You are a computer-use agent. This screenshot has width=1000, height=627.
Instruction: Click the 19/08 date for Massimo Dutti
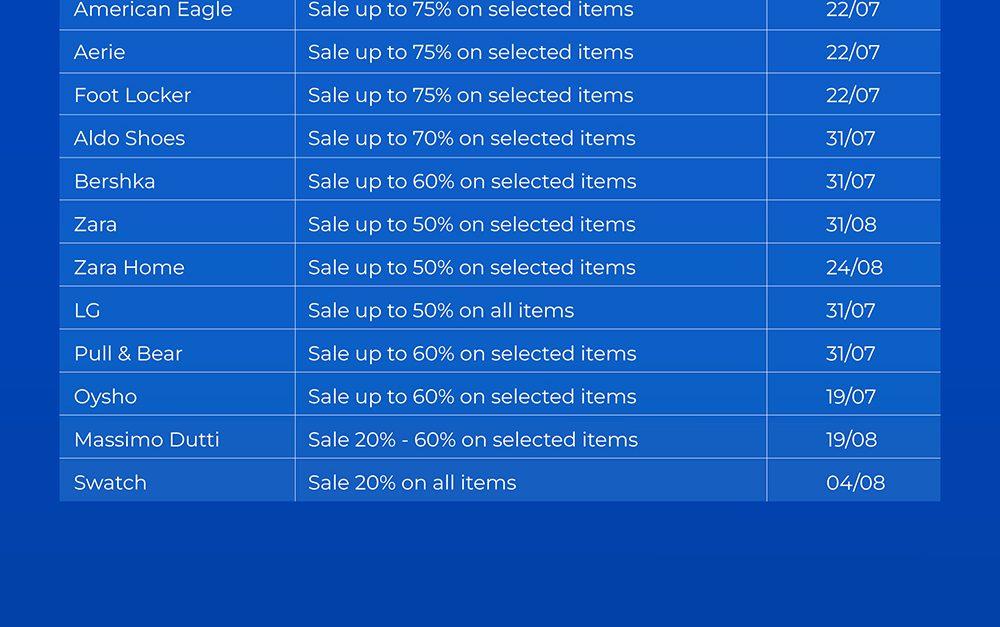[x=851, y=439]
